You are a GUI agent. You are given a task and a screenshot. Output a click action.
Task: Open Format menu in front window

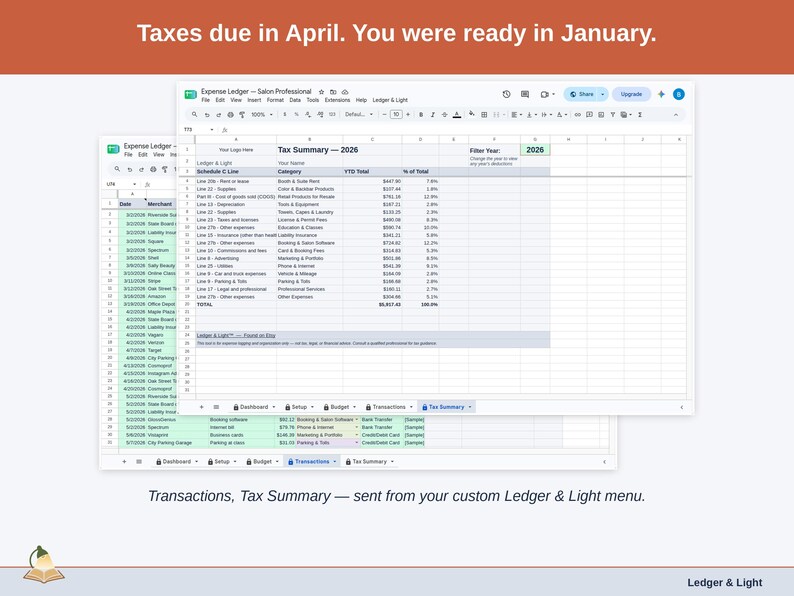(x=275, y=100)
